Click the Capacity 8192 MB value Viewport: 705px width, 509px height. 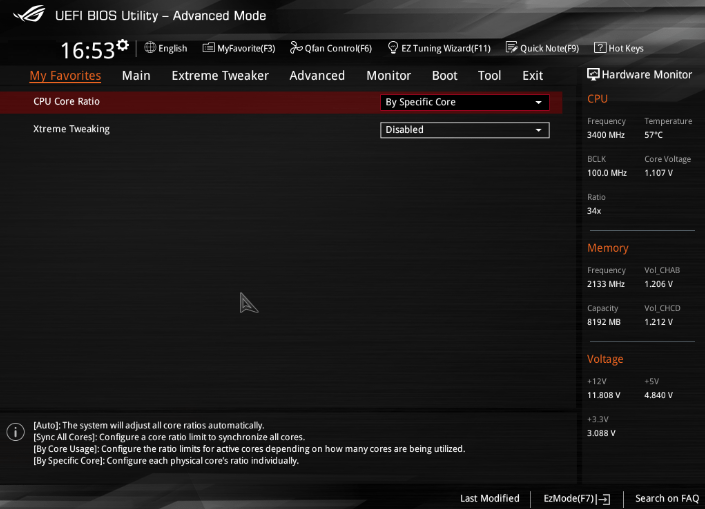coord(603,322)
